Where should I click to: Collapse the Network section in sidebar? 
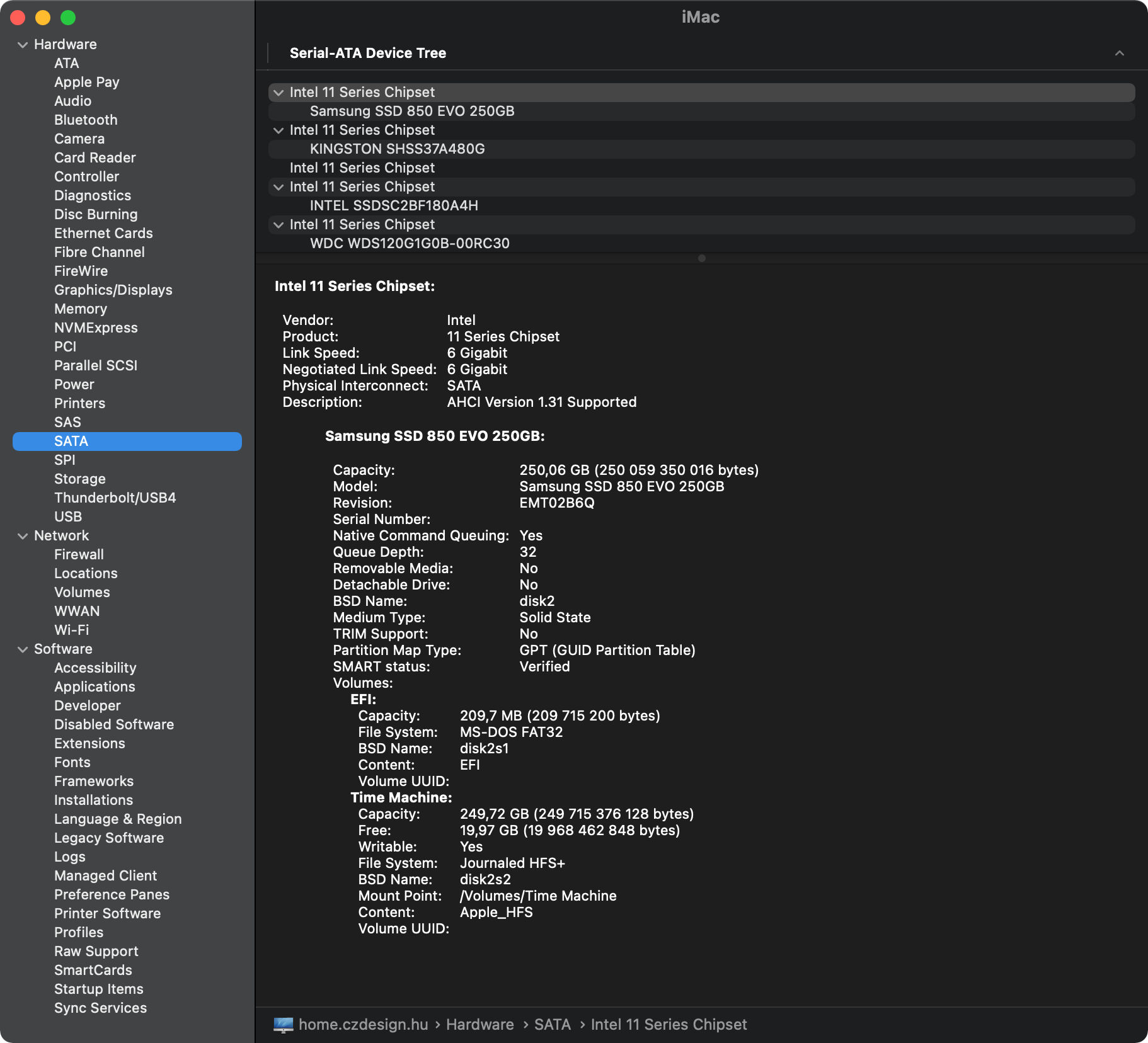(x=23, y=536)
